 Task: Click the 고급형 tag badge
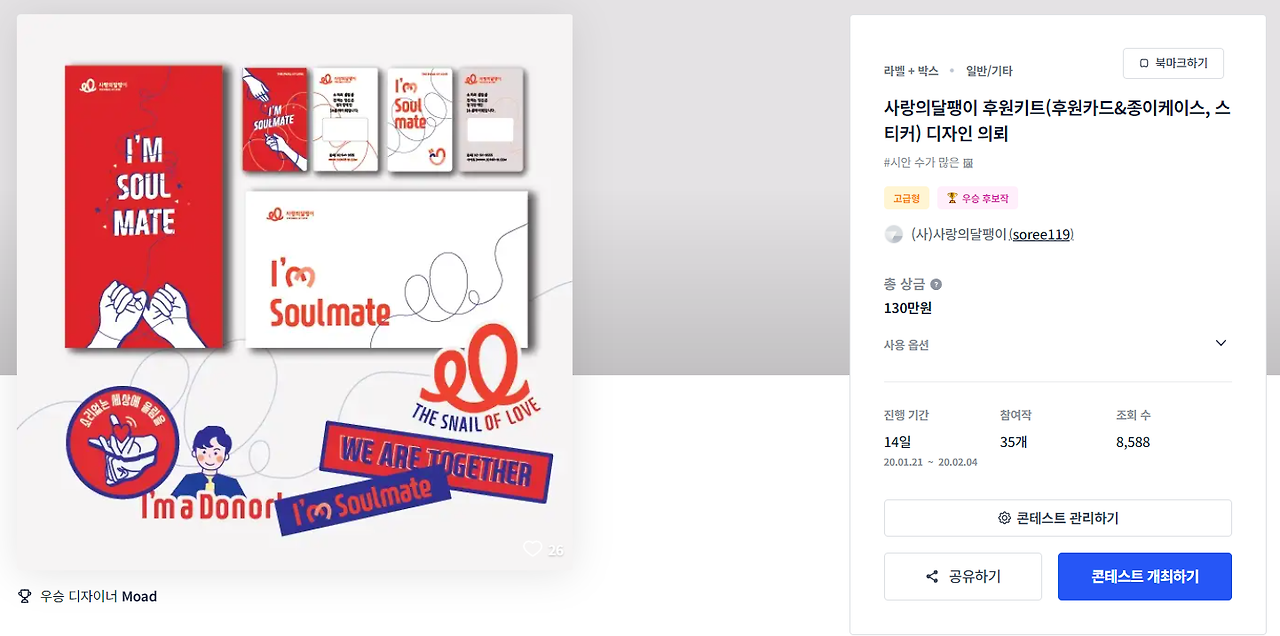pos(906,198)
